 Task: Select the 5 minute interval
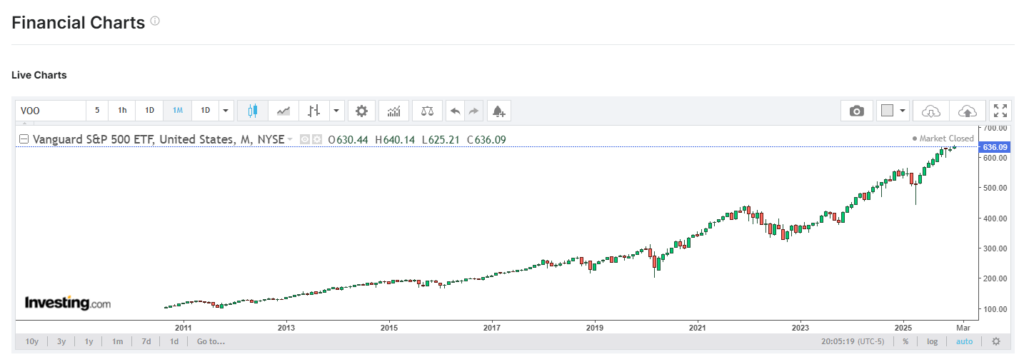[97, 110]
